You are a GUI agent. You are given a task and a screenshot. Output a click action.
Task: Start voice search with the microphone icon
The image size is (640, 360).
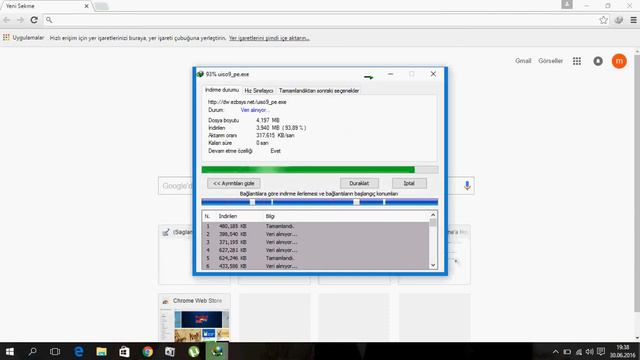tap(467, 186)
